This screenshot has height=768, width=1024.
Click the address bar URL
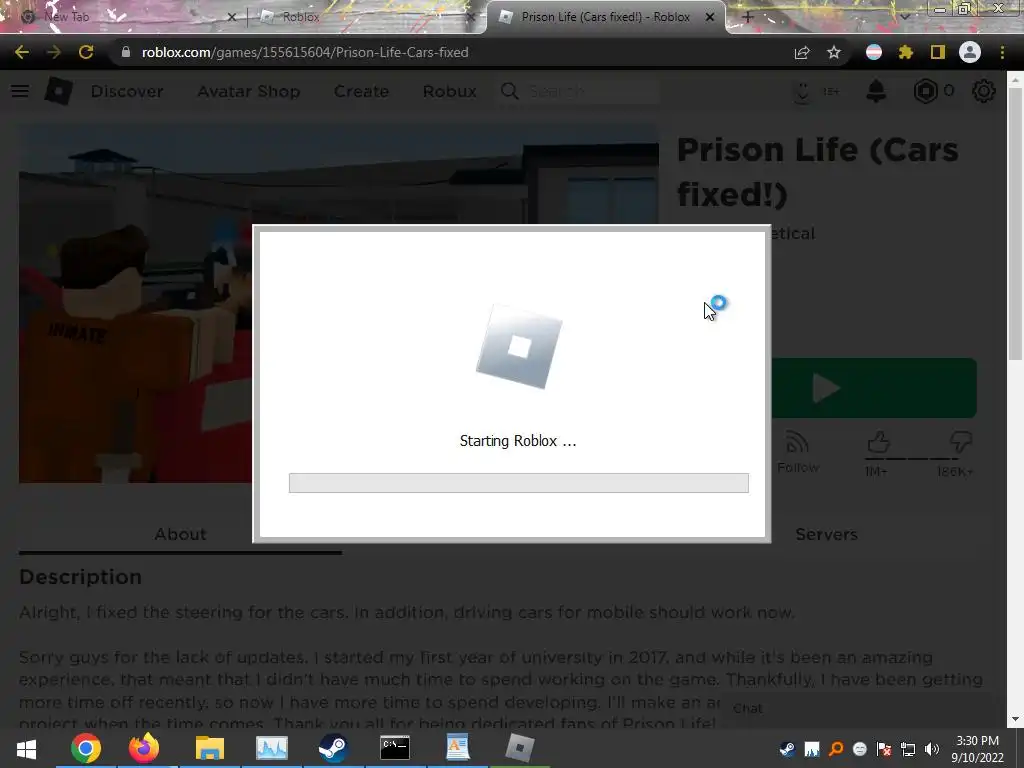click(305, 52)
